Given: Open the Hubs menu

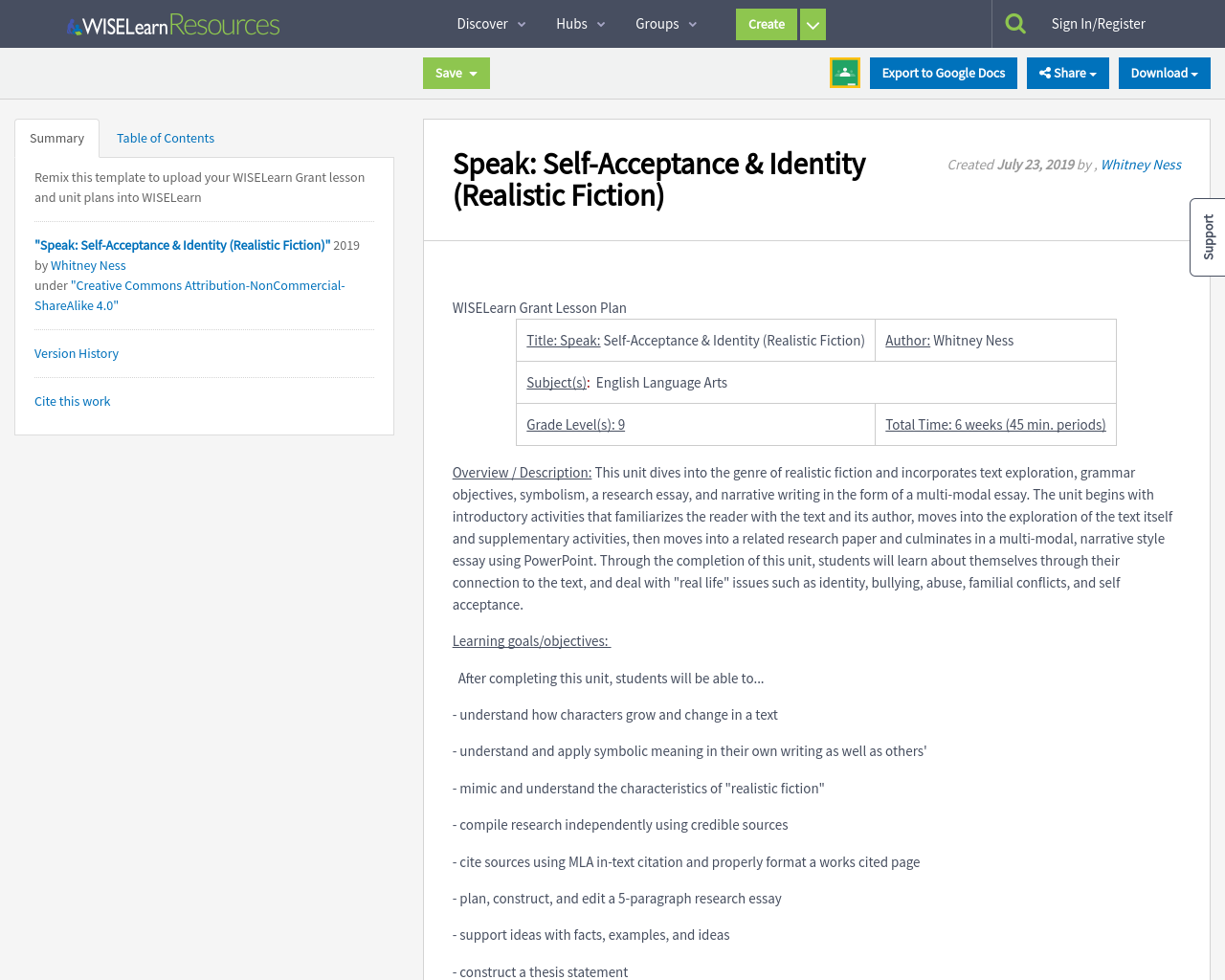Looking at the screenshot, I should [580, 23].
